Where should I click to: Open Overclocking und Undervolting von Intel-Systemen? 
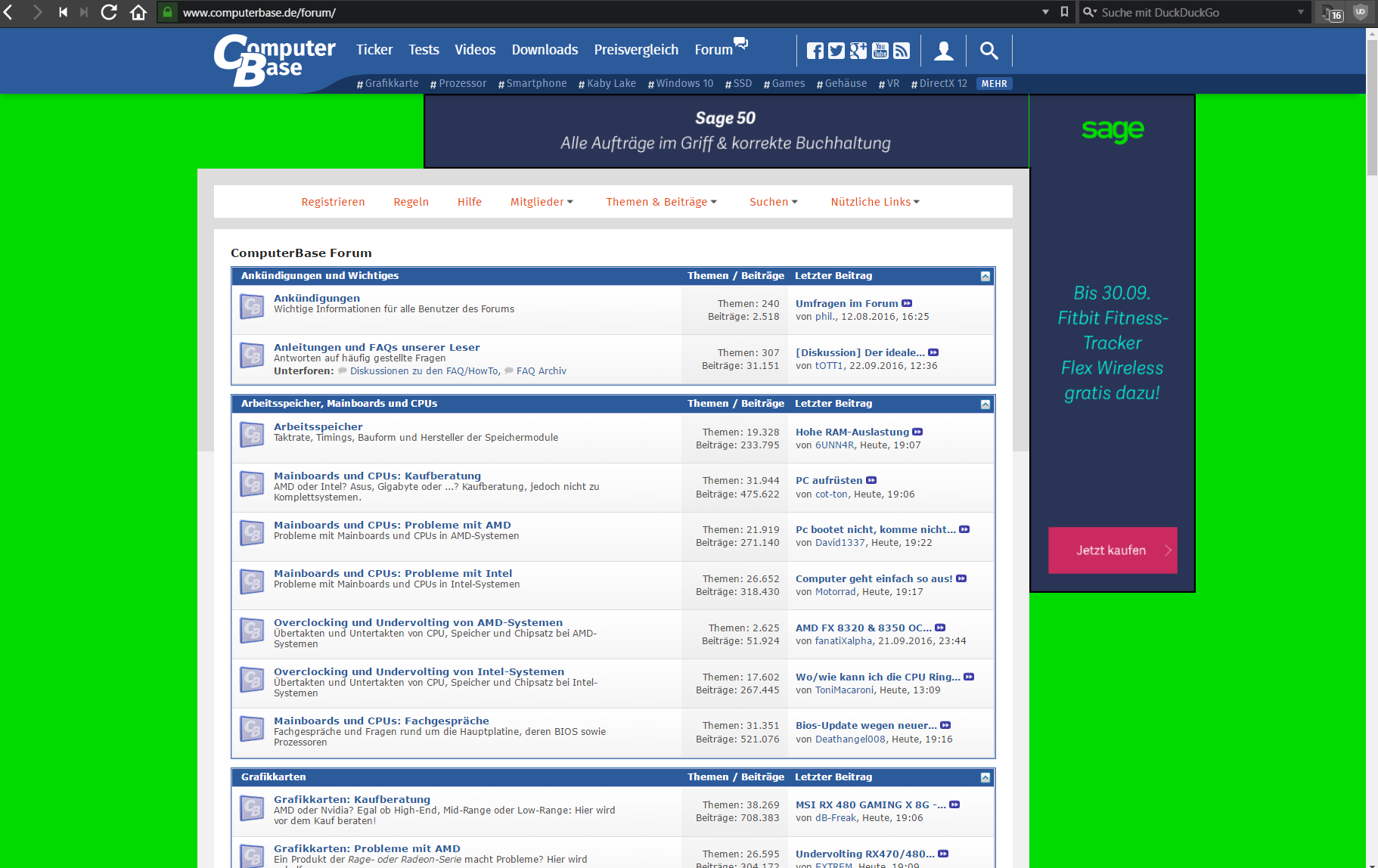(x=419, y=672)
